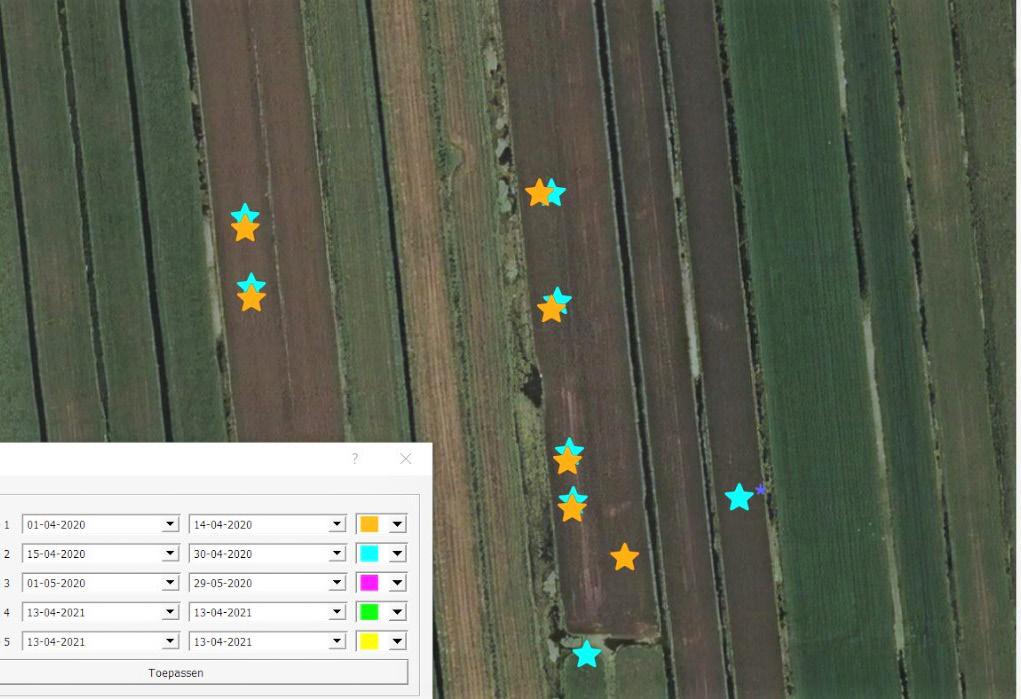The width and height of the screenshot is (1021, 699).
Task: Close the date range dialog
Action: [x=406, y=459]
